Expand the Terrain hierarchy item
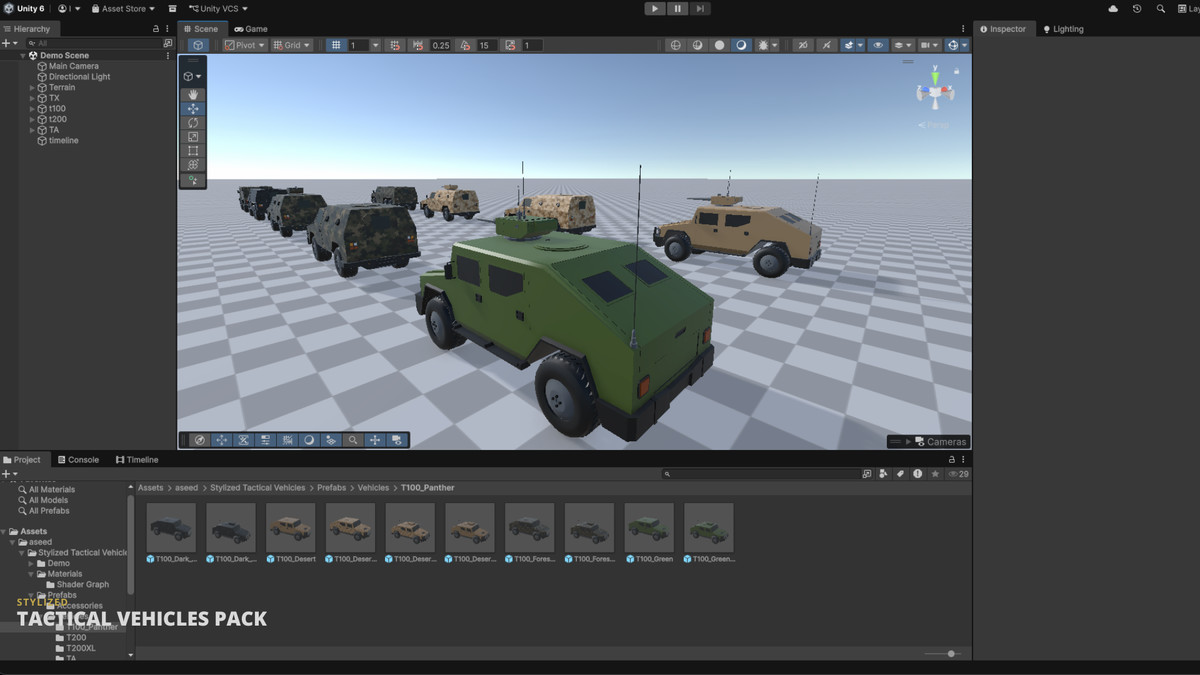 (32, 88)
